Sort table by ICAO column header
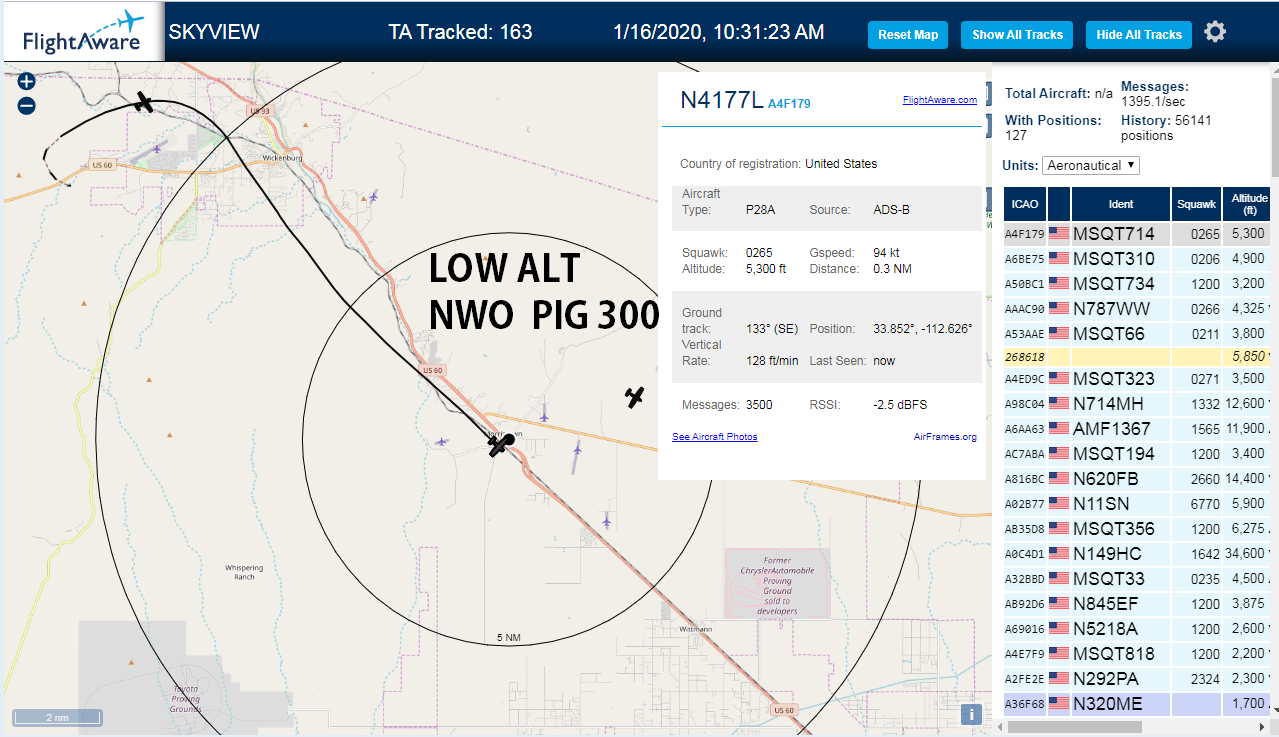Screen dimensions: 1279x737 coord(1025,204)
